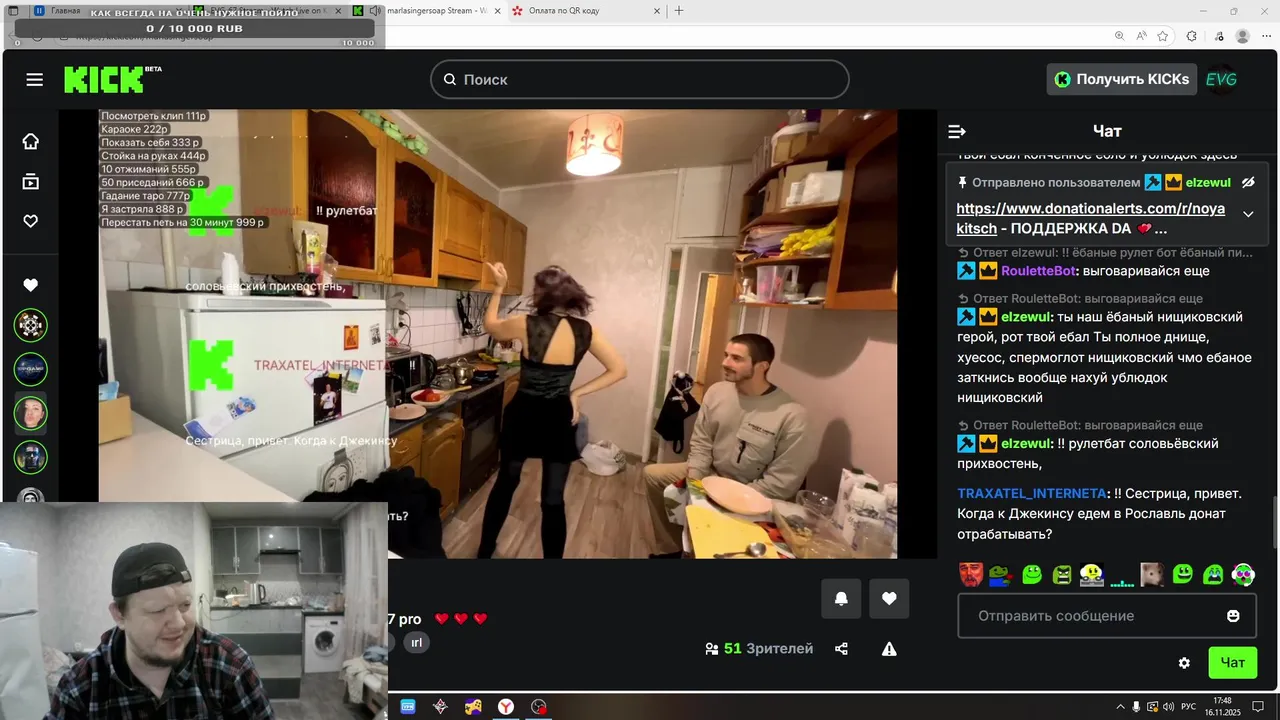Click the irl category tag
The image size is (1280, 720).
tap(416, 643)
